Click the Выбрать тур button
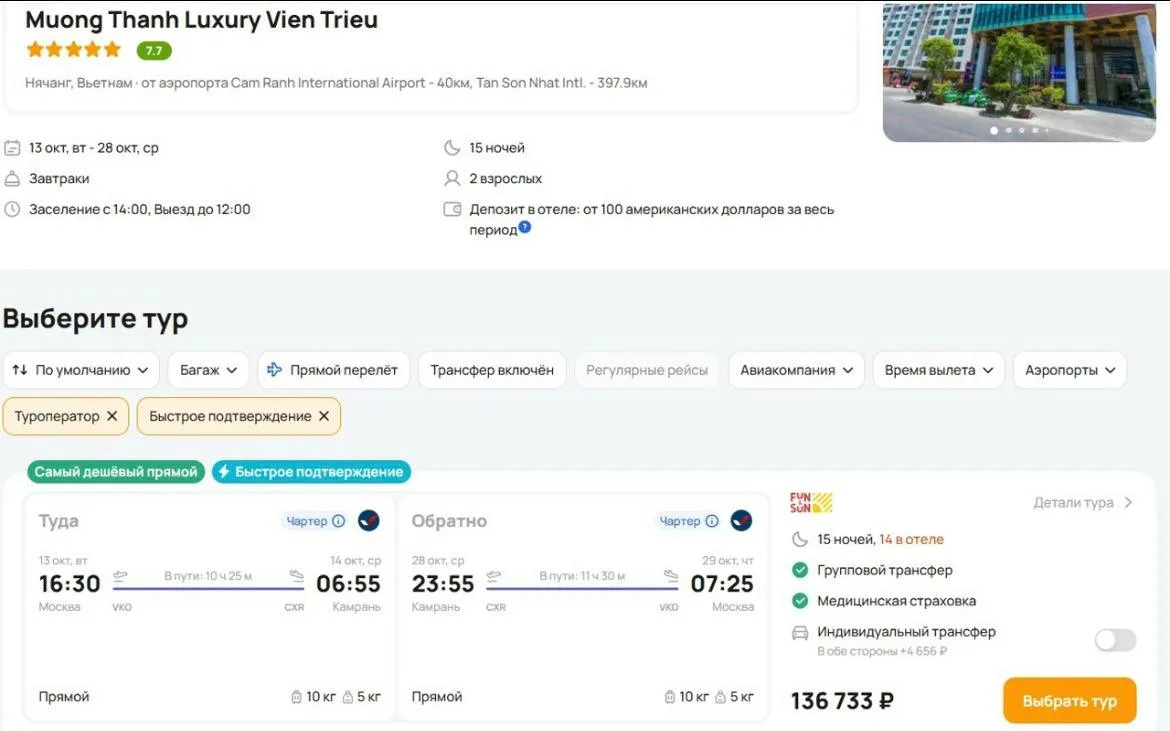Image resolution: width=1170 pixels, height=731 pixels. tap(1069, 701)
